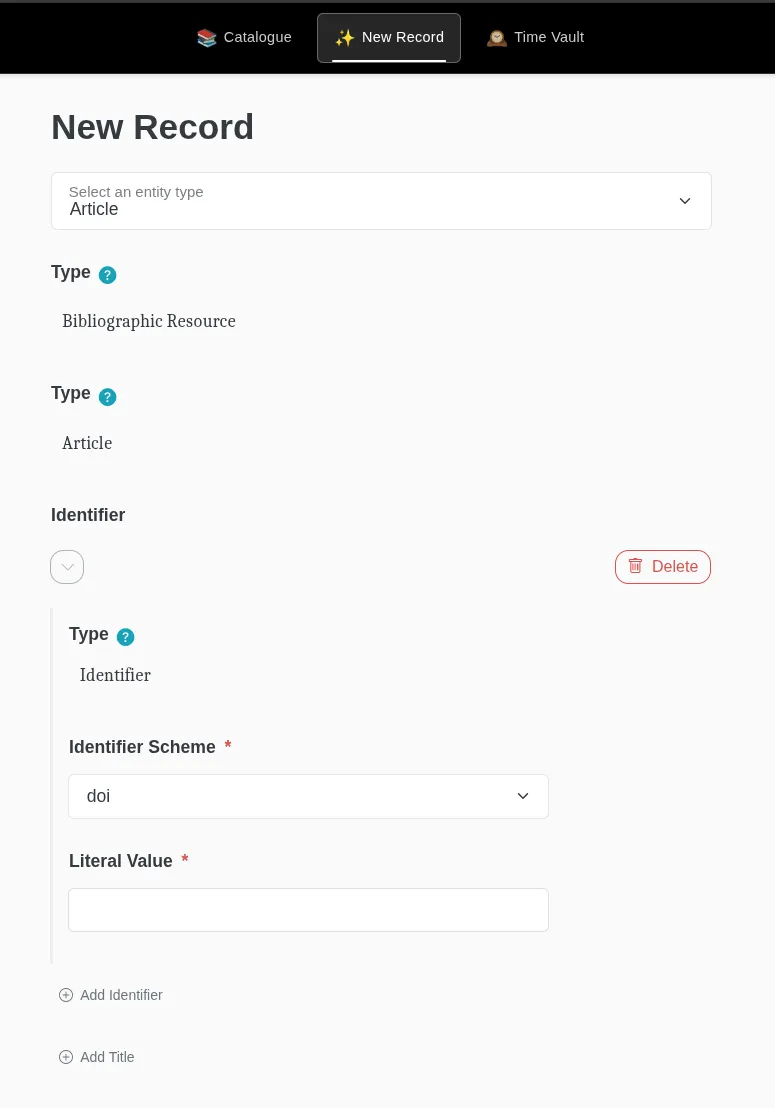Click the trash icon in Delete button

pos(635,566)
